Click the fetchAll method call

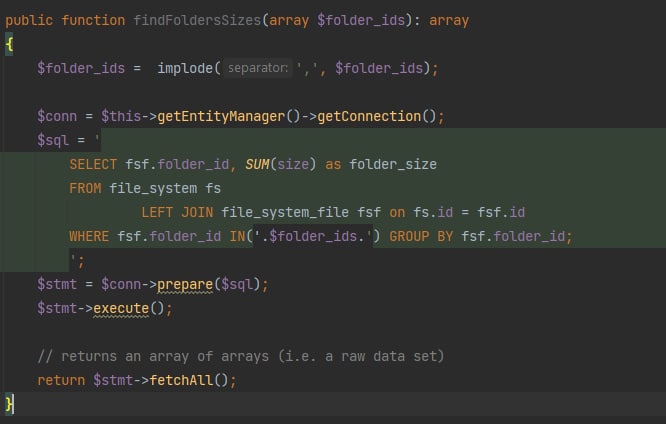181,380
